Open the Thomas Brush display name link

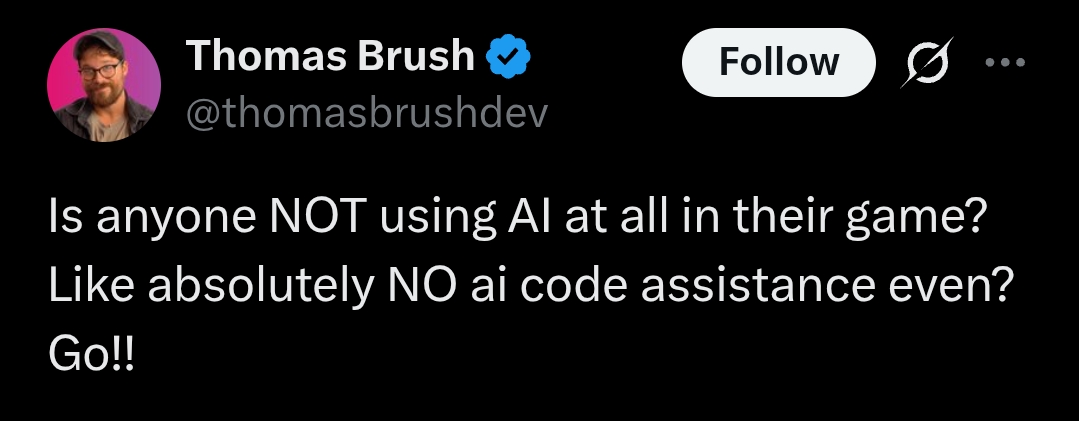pos(330,56)
